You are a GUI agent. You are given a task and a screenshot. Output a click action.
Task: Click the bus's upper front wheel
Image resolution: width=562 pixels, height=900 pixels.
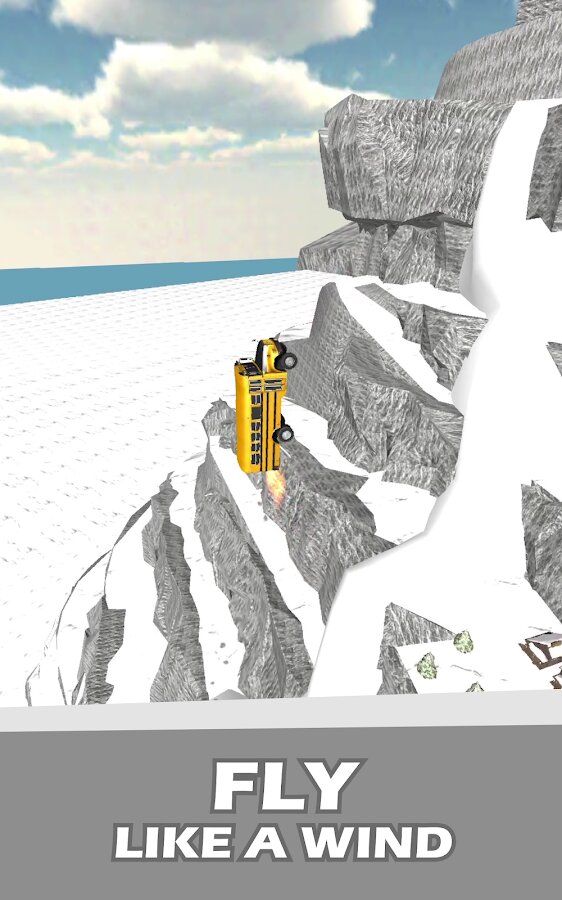287,362
